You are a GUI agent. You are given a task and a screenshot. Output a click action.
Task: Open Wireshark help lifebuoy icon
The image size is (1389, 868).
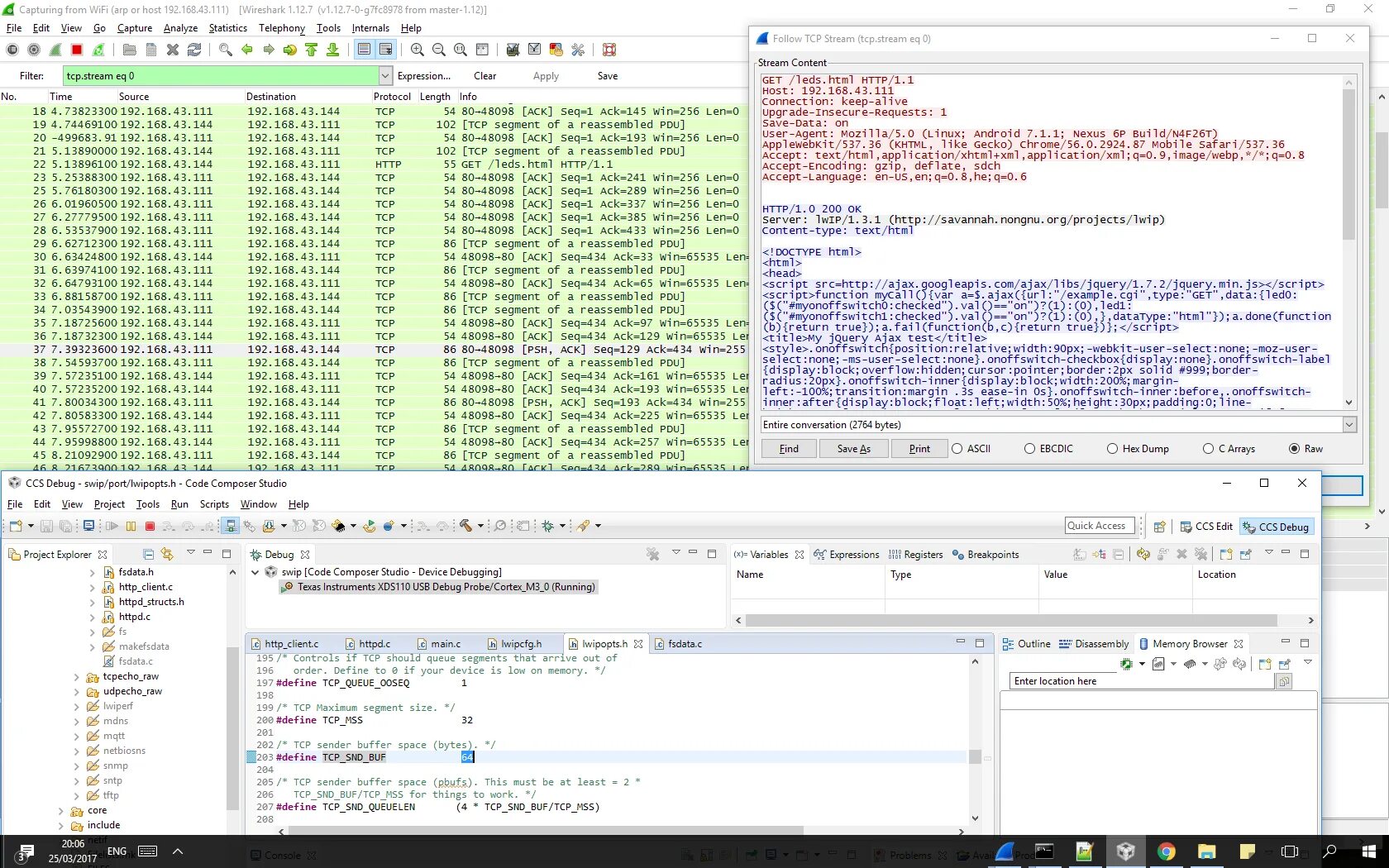[x=609, y=50]
